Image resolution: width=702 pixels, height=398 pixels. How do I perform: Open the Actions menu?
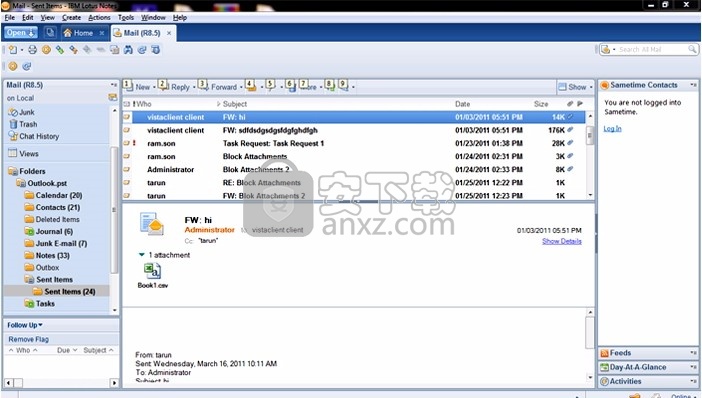pos(99,17)
